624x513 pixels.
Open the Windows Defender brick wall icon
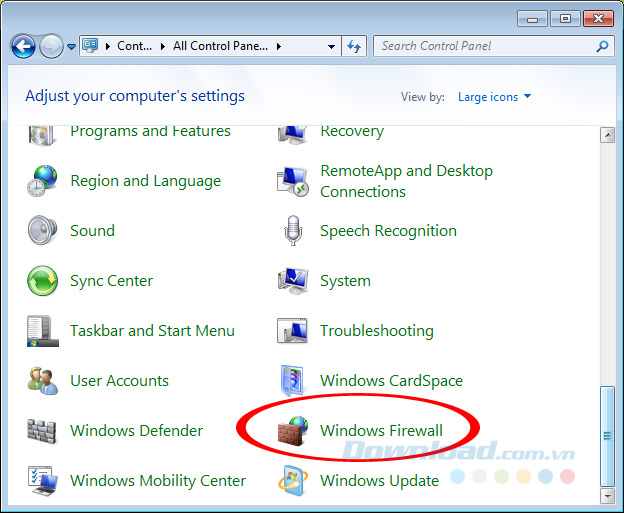[x=41, y=431]
